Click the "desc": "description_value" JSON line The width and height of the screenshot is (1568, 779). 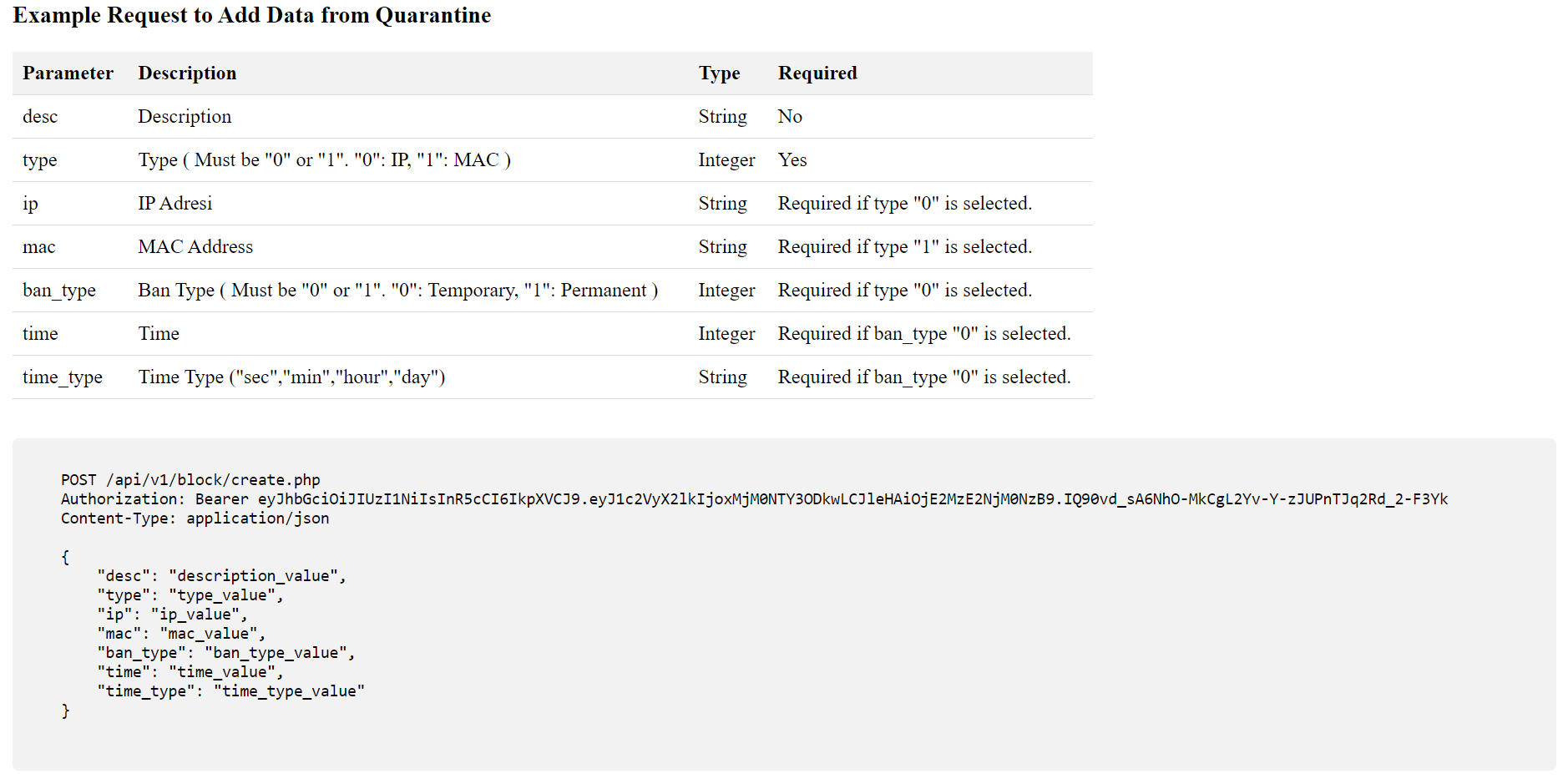[x=221, y=576]
